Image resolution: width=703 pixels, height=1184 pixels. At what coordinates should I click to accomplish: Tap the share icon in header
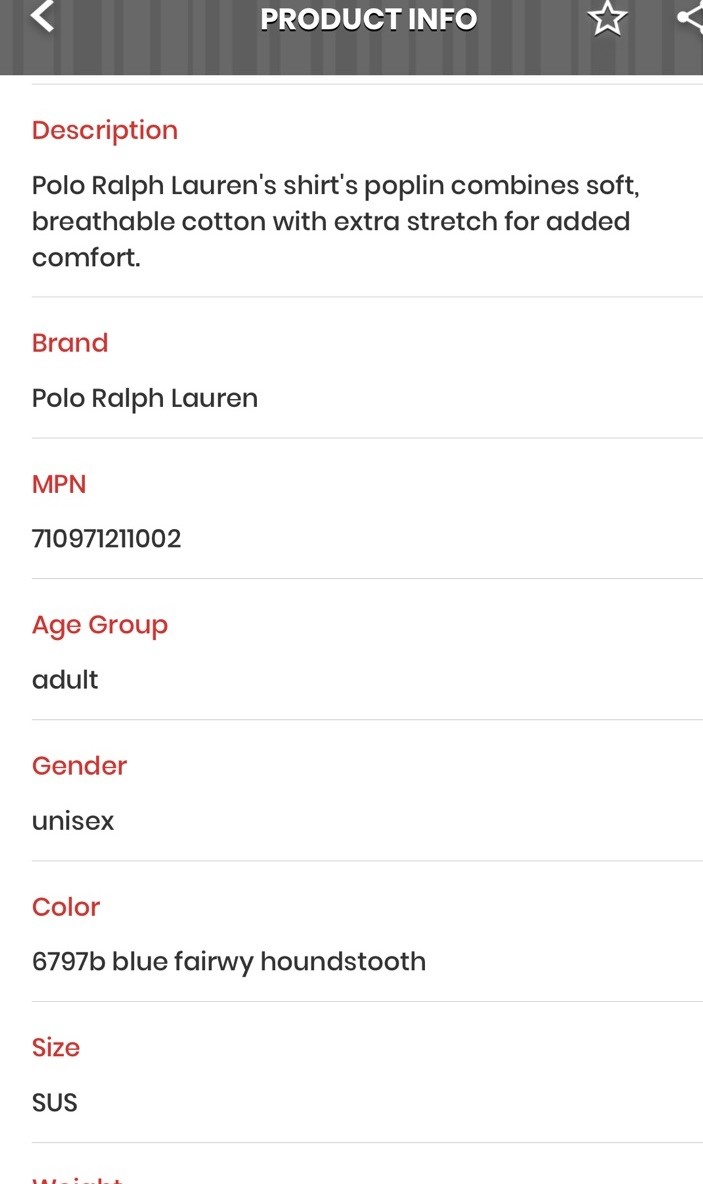pyautogui.click(x=690, y=18)
